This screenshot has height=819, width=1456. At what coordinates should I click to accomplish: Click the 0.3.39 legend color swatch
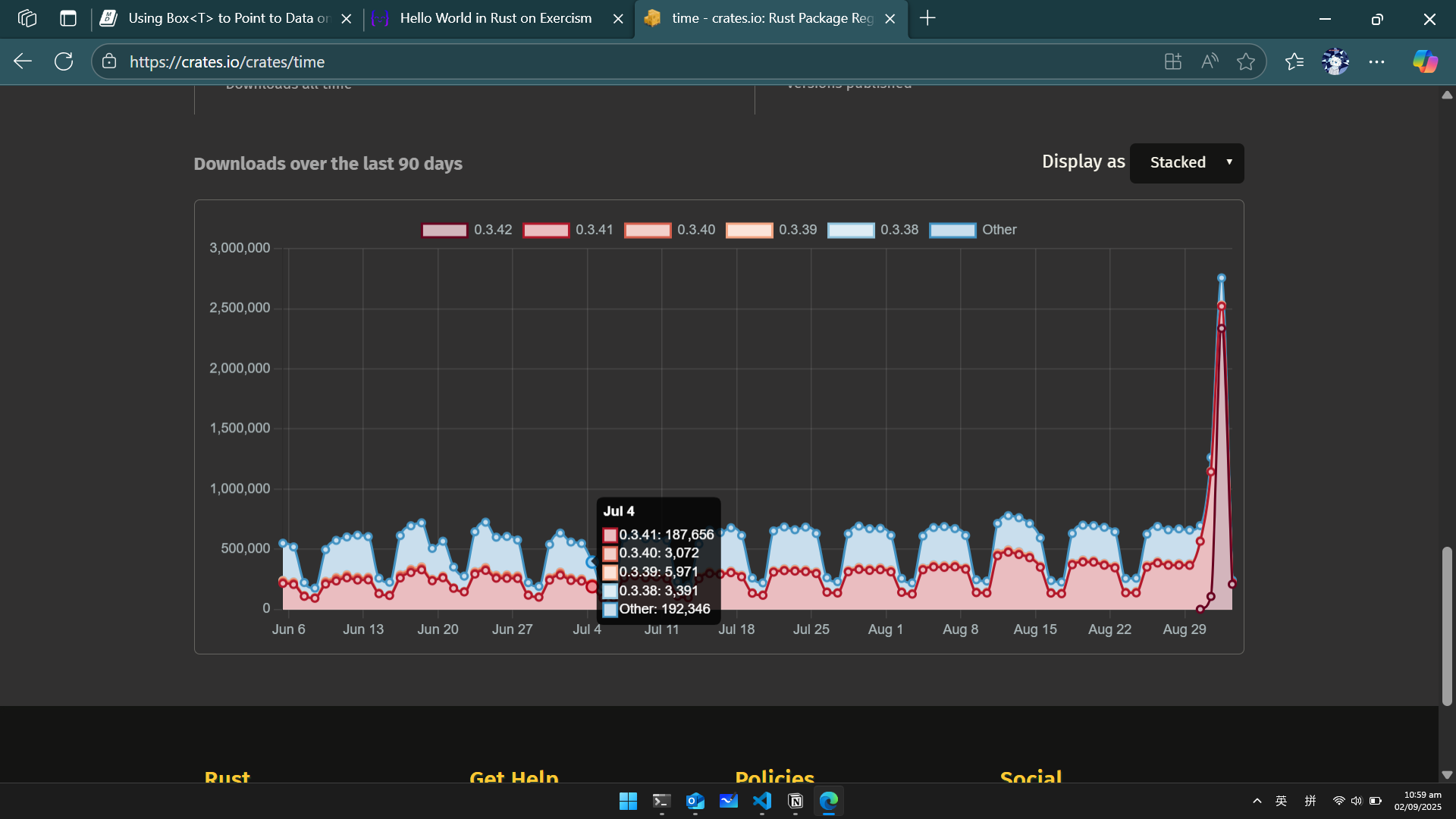tap(748, 230)
